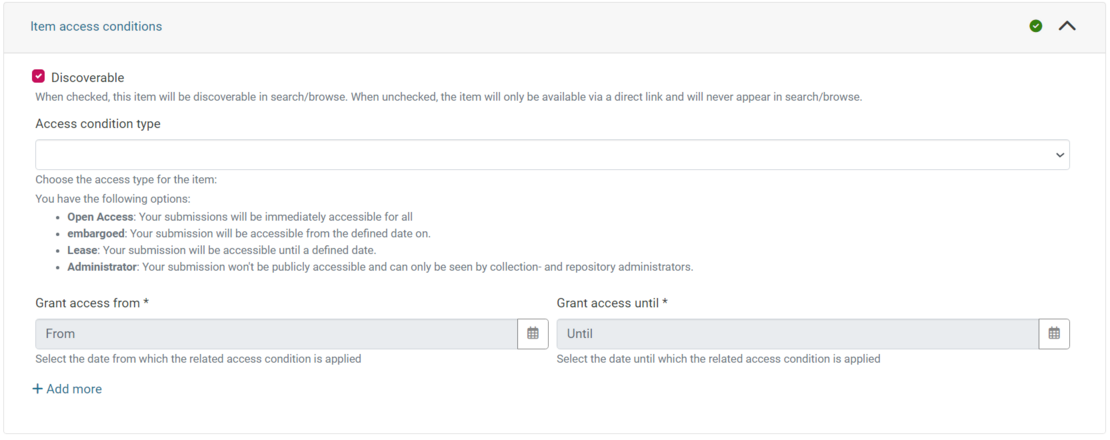The image size is (1110, 440).
Task: Click the Grant access until label
Action: (611, 302)
